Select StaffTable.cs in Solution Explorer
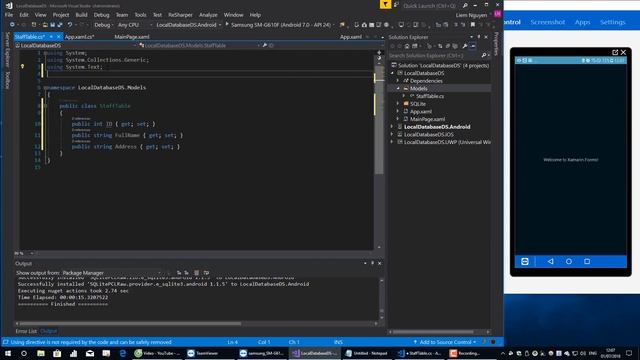Viewport: 640px width, 360px height. (x=430, y=96)
